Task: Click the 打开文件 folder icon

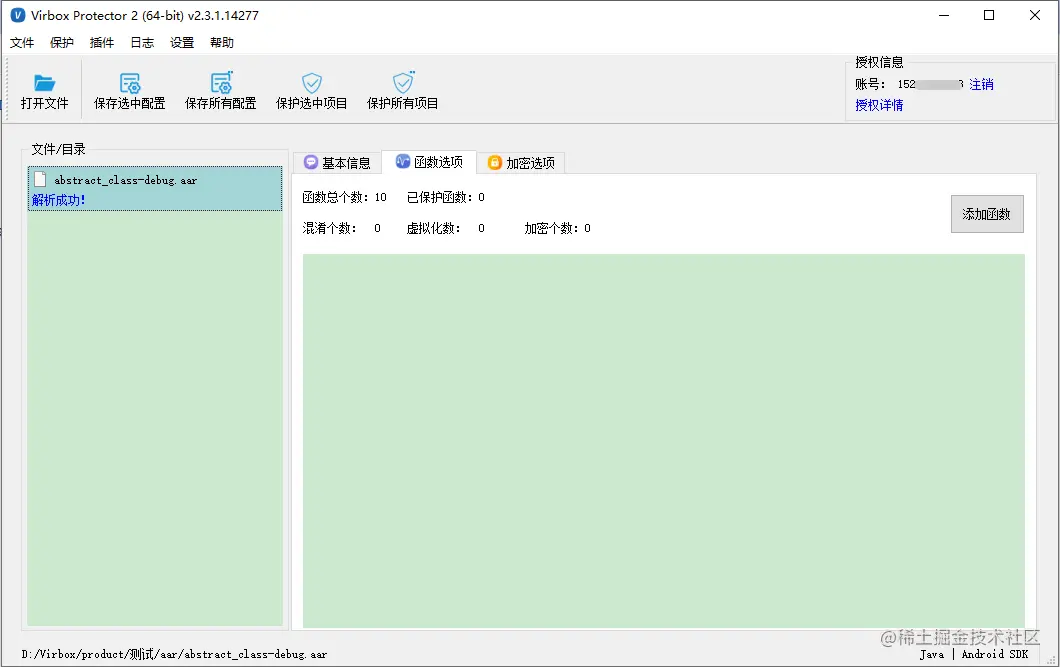Action: pyautogui.click(x=45, y=83)
